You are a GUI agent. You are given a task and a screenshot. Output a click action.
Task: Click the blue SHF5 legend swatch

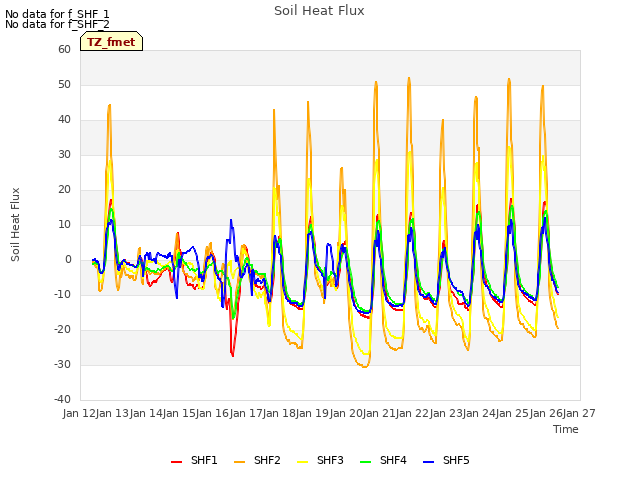tap(429, 462)
